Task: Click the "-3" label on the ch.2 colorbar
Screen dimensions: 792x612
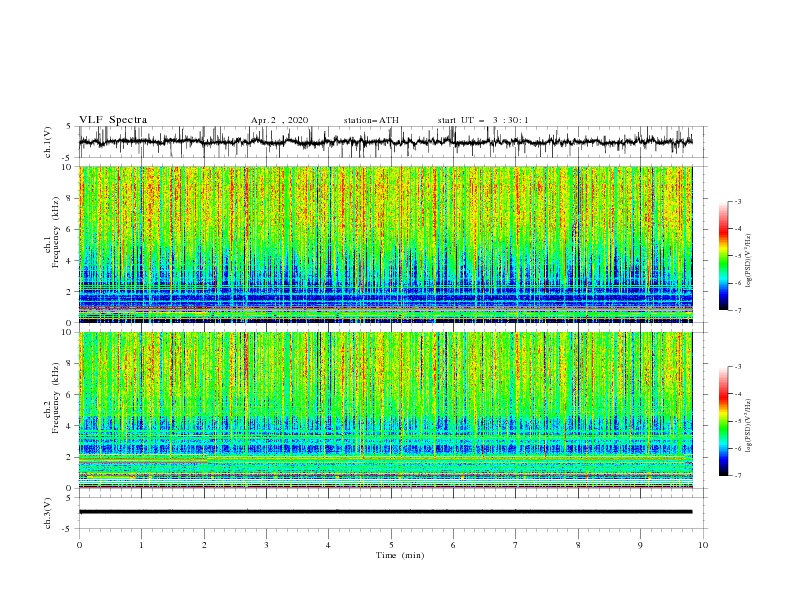Action: 738,367
